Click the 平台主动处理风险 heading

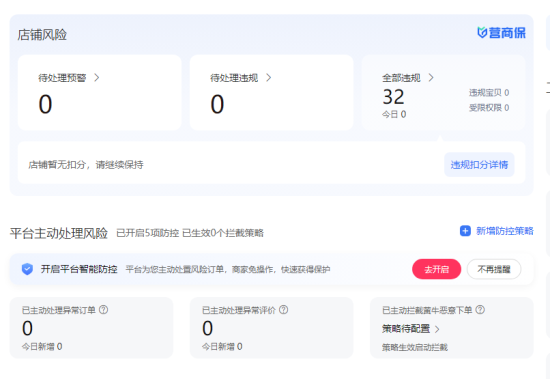59,233
